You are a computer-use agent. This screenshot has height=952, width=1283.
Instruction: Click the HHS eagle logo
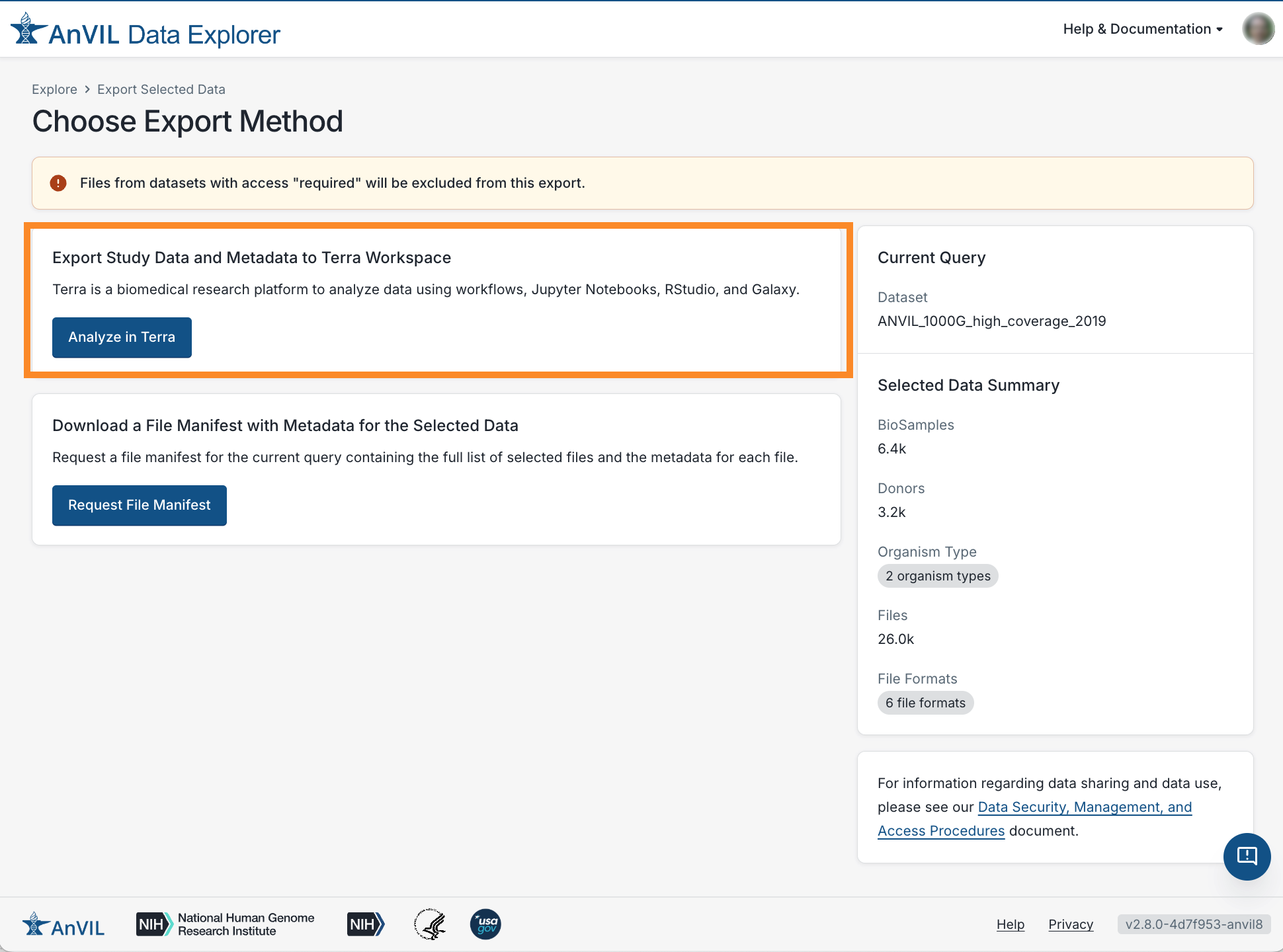[430, 924]
